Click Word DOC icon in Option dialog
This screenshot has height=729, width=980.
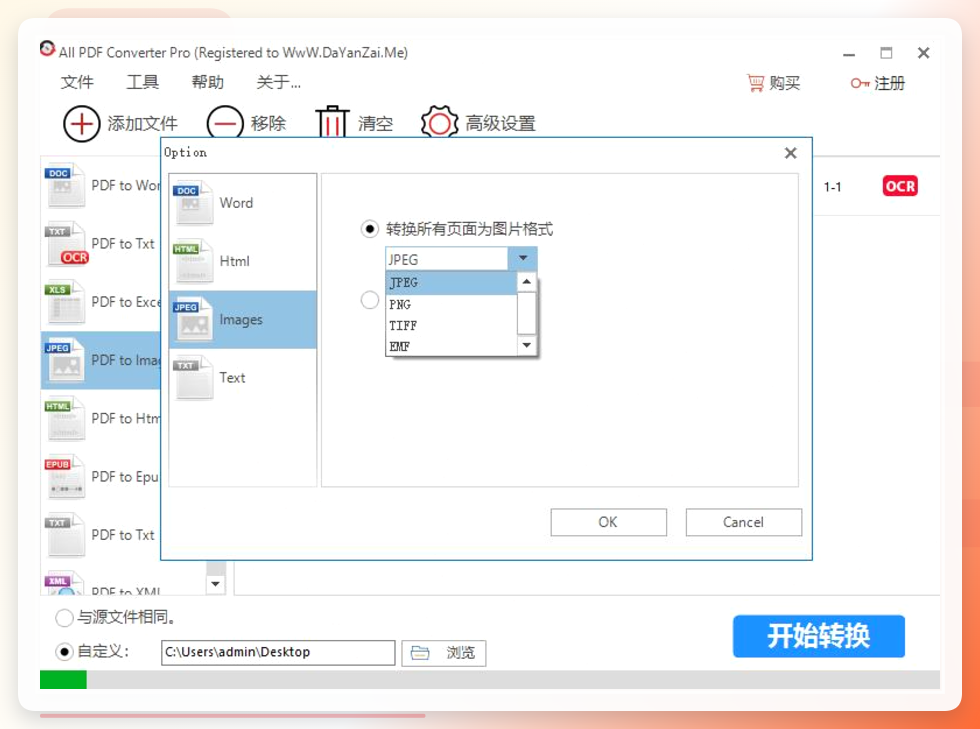193,203
